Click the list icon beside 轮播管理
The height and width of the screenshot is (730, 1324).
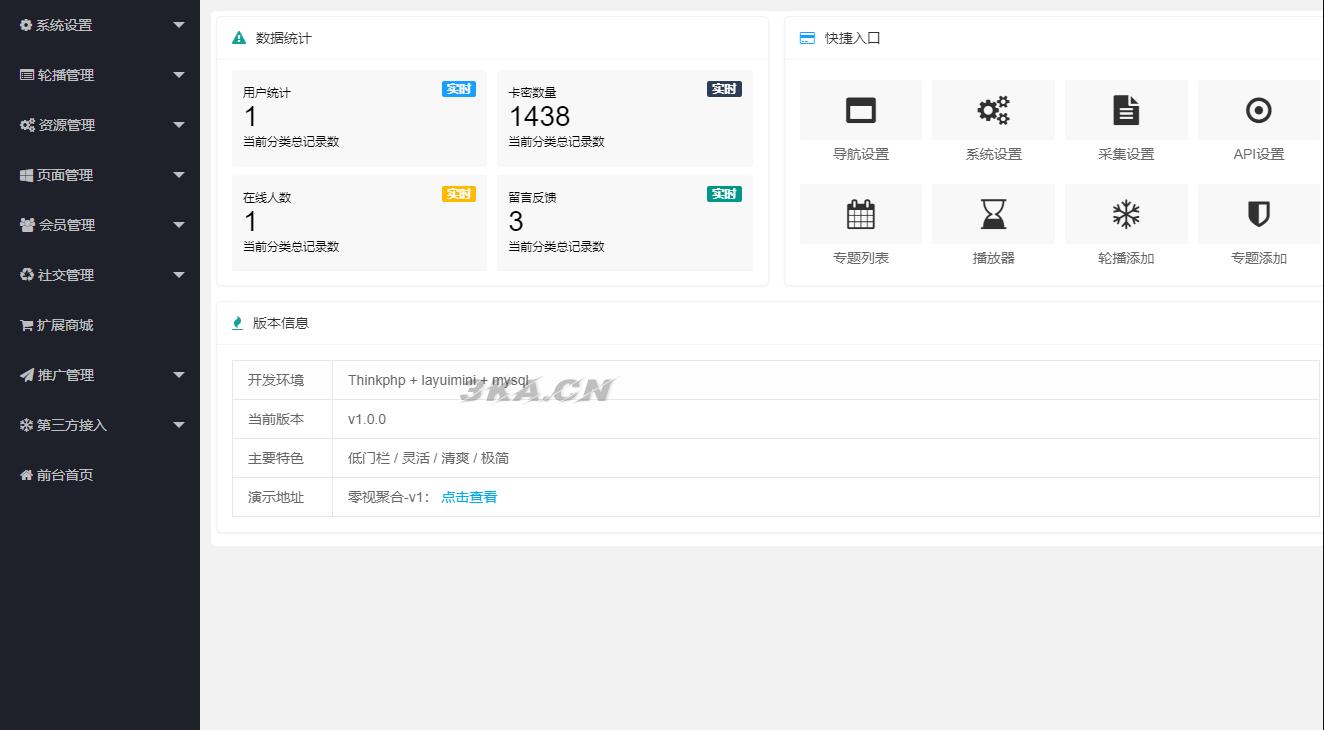point(27,75)
